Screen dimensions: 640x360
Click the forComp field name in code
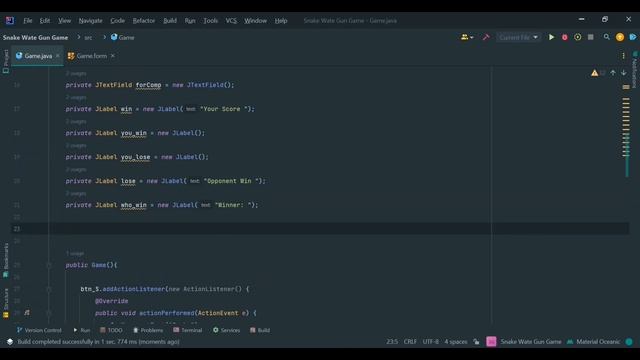[148, 85]
